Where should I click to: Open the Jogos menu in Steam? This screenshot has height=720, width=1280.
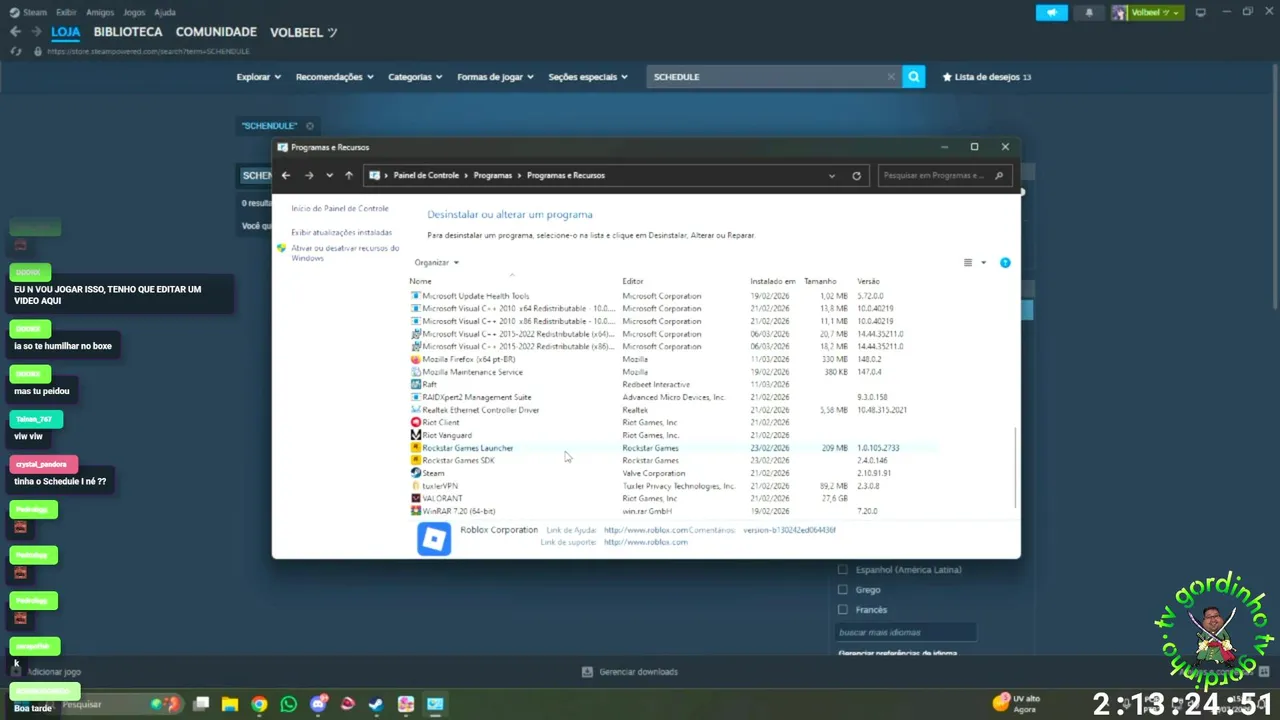click(134, 12)
